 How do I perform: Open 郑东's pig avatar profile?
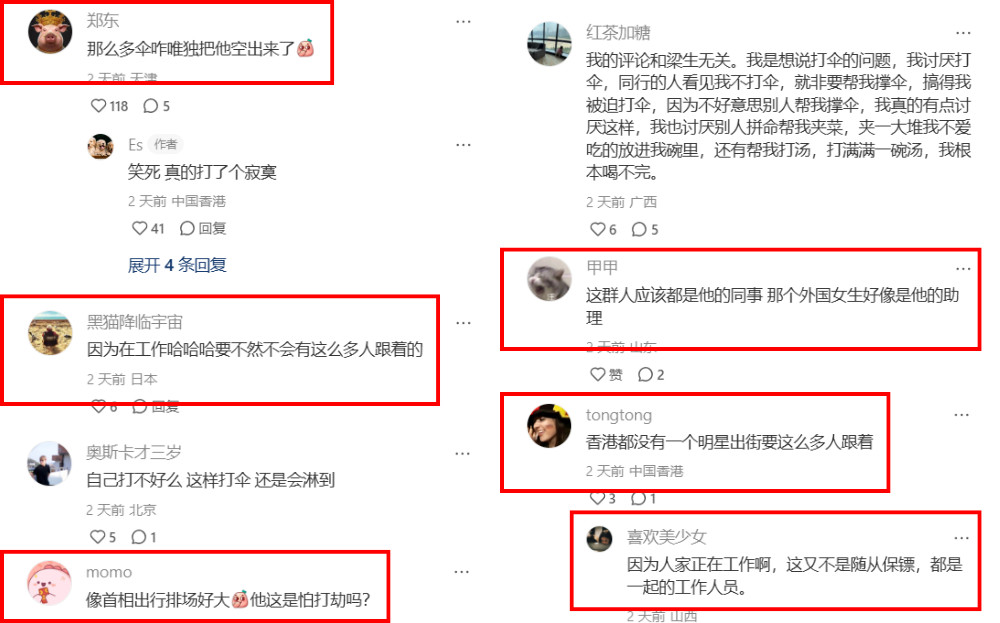(x=50, y=32)
